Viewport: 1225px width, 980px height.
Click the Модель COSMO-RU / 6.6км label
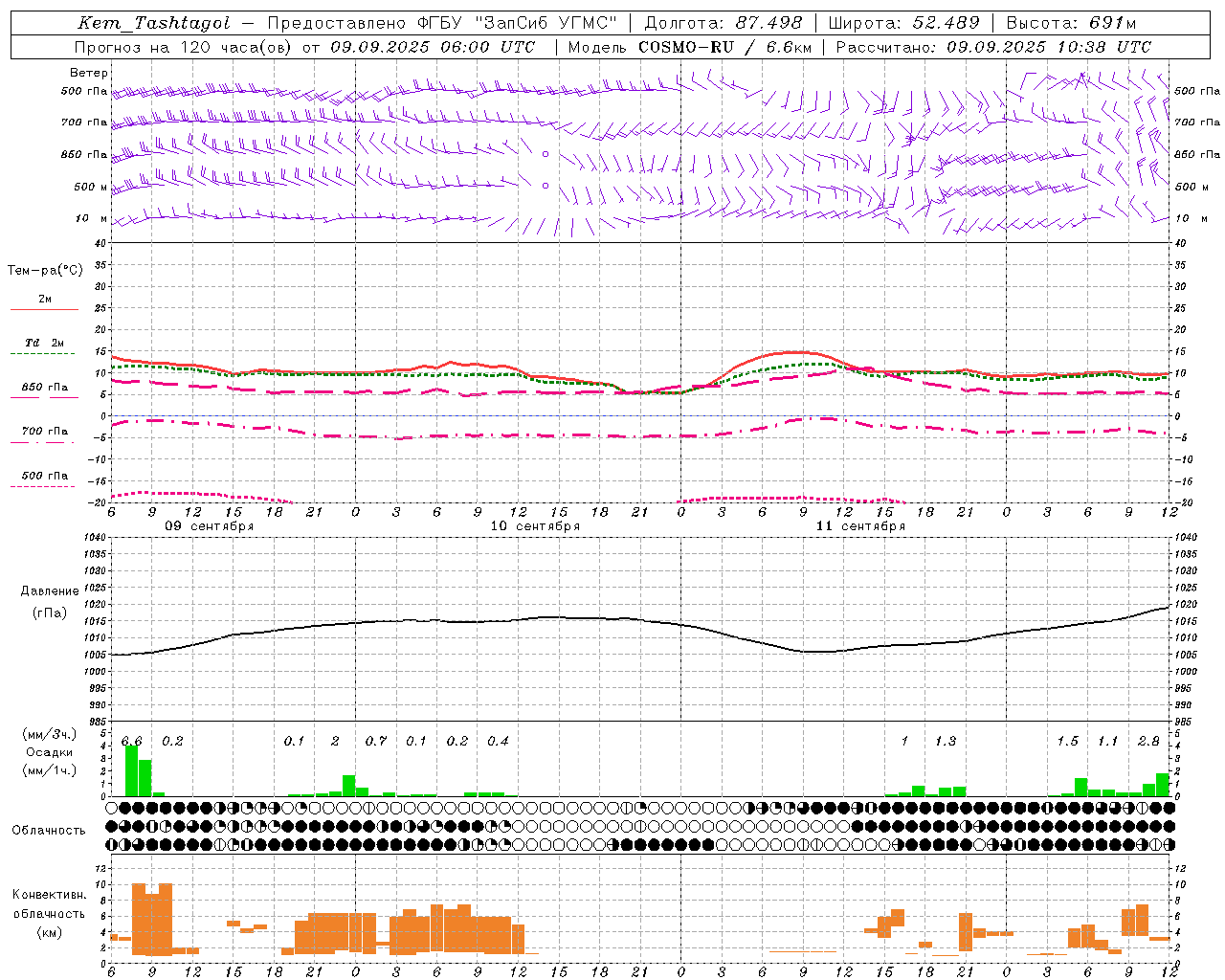click(x=690, y=46)
